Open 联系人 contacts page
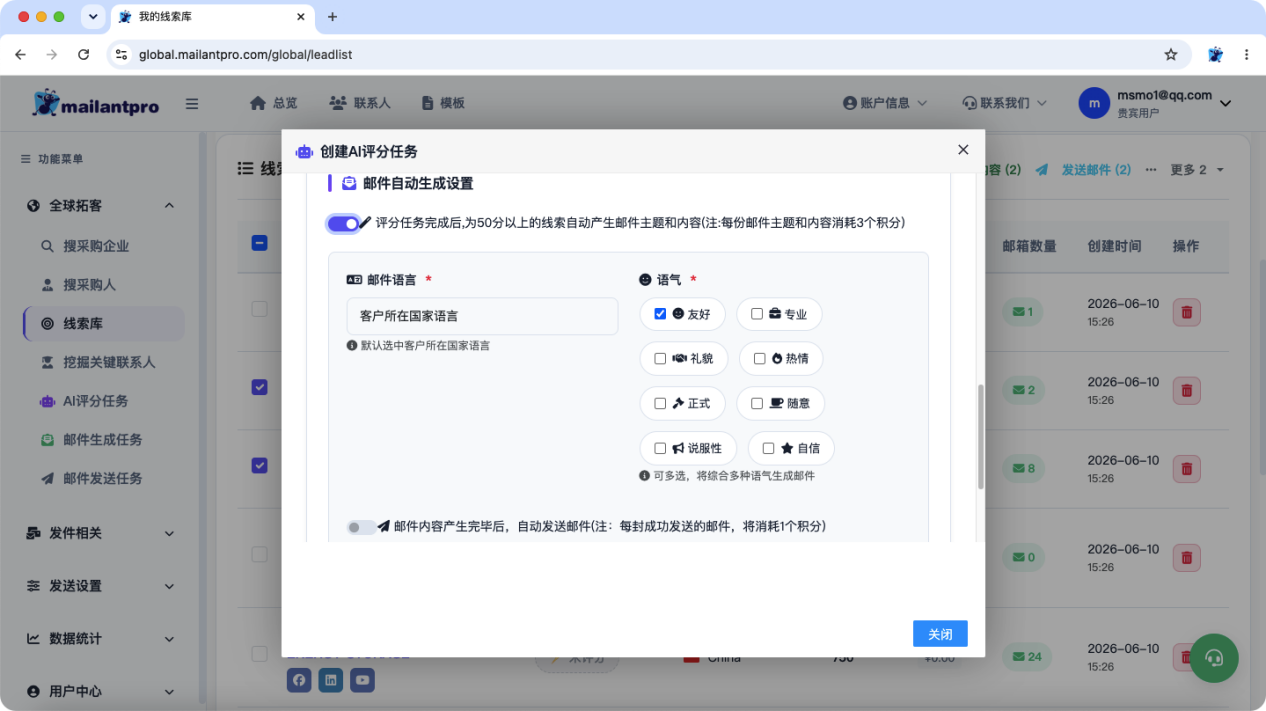The width and height of the screenshot is (1266, 711). (x=359, y=103)
